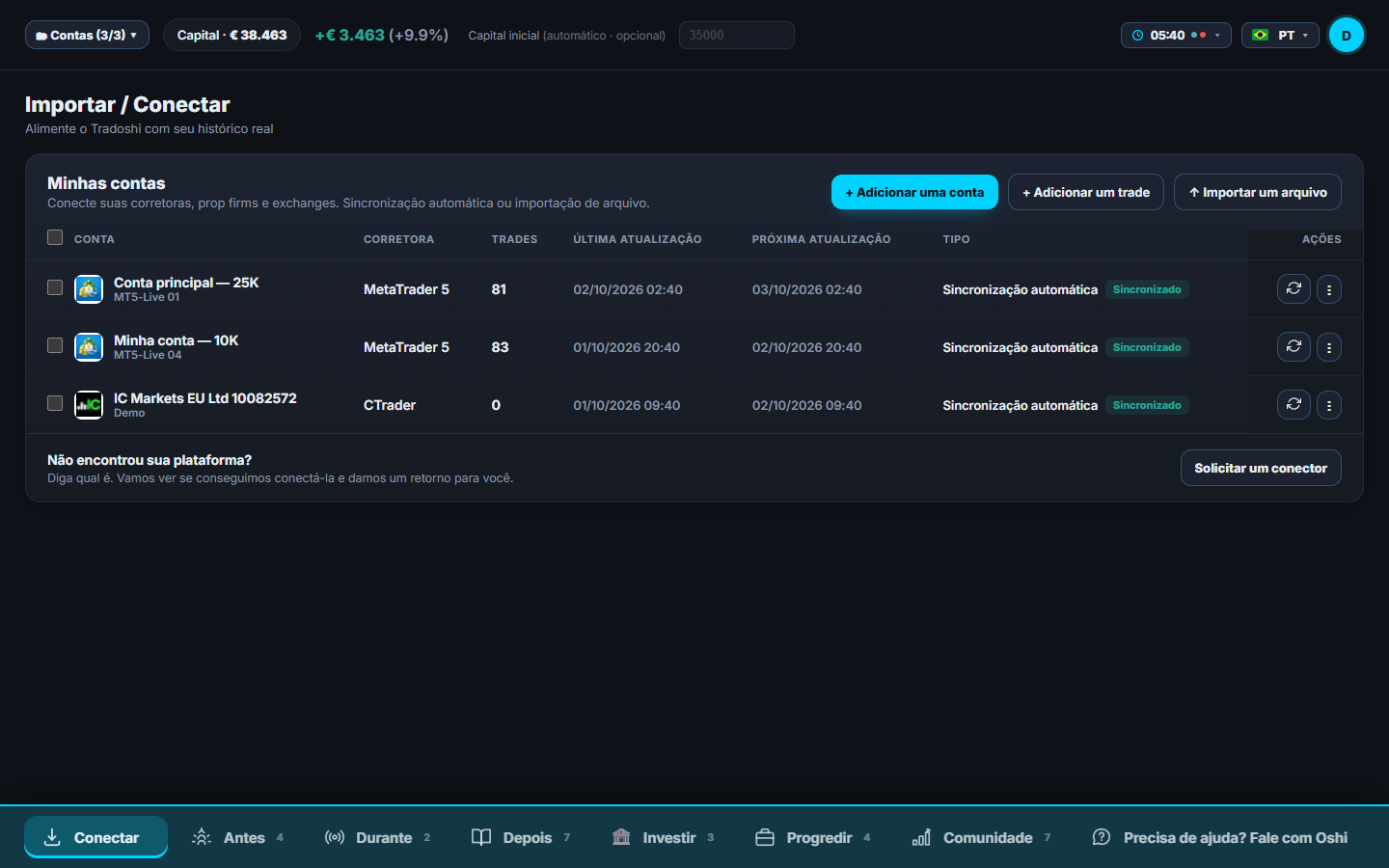Click Adicionar uma conta button
Screen dimensions: 1389x868
coord(914,192)
